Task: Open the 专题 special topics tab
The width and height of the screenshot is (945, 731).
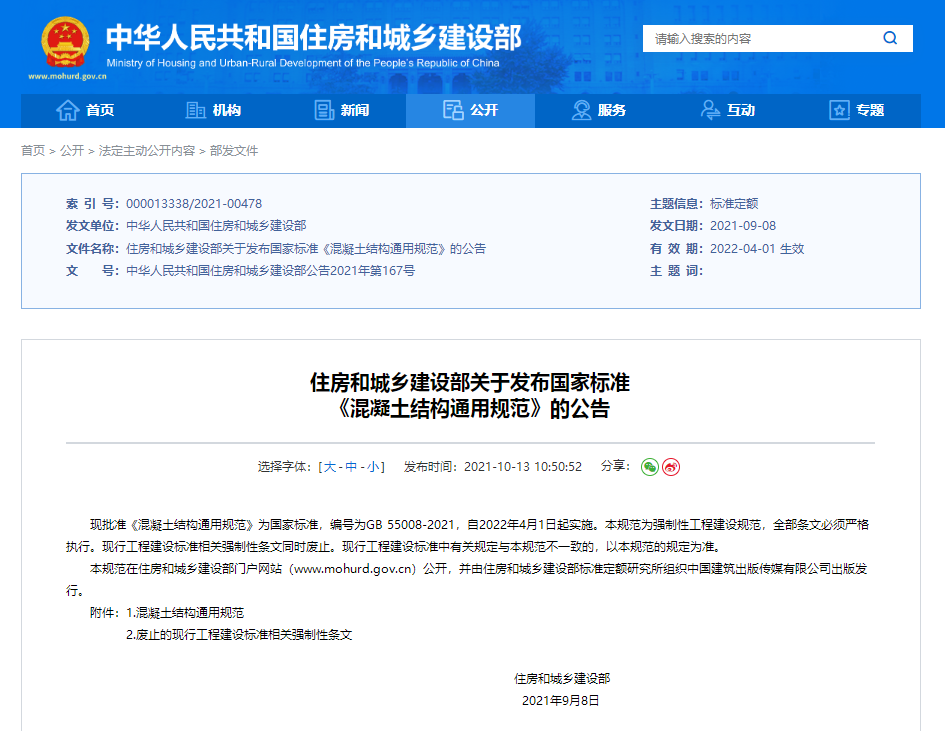Action: point(856,110)
